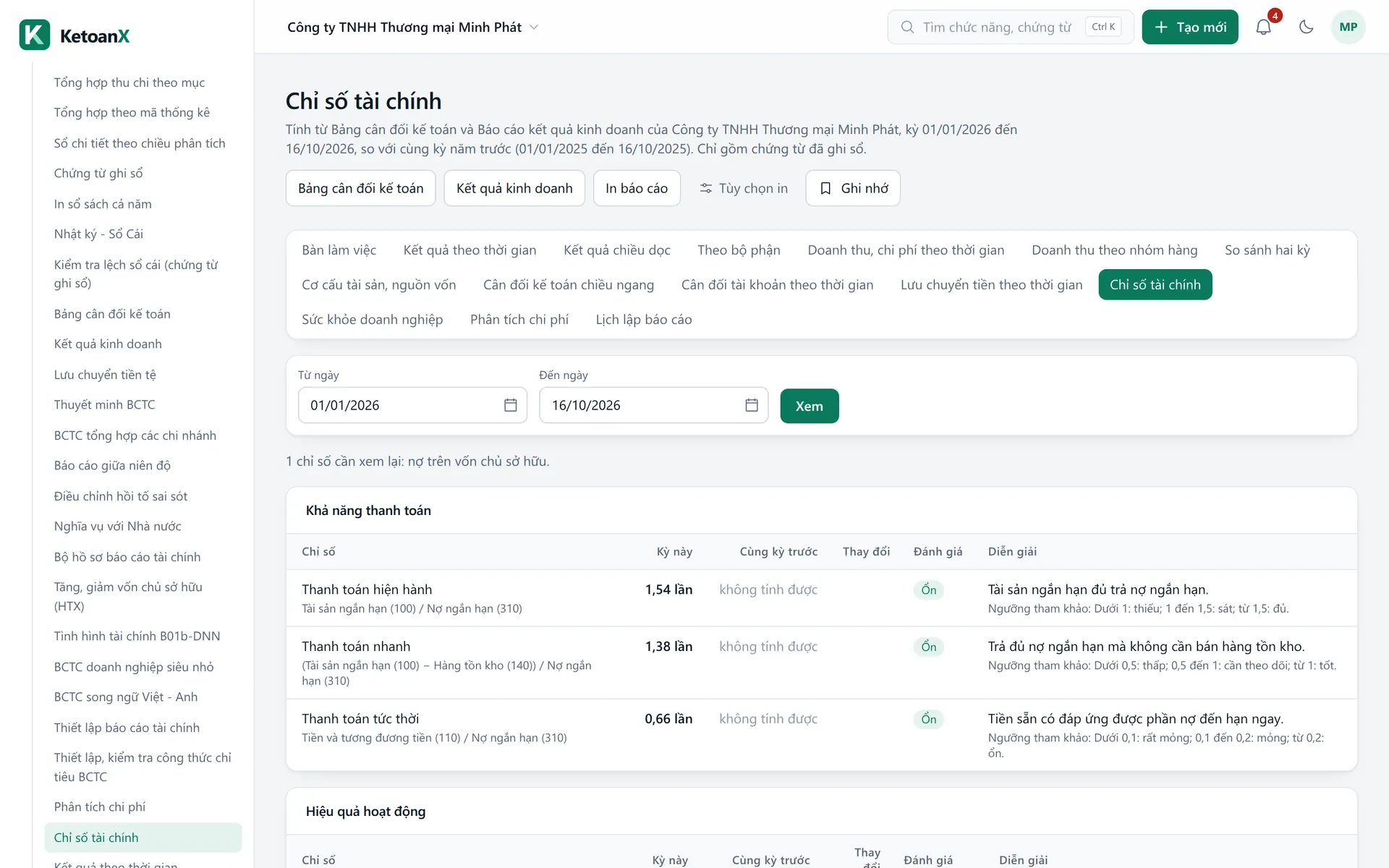Focus the Từ ngày date field
This screenshot has width=1389, height=868.
412,405
